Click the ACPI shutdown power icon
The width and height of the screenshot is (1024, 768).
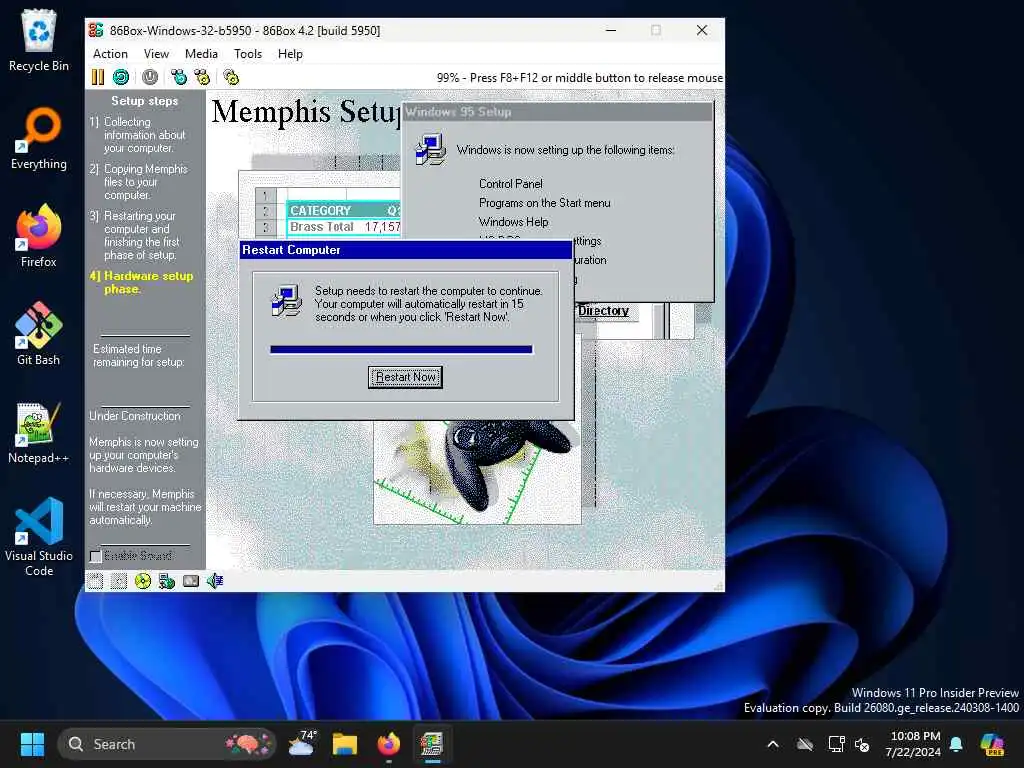click(x=150, y=77)
